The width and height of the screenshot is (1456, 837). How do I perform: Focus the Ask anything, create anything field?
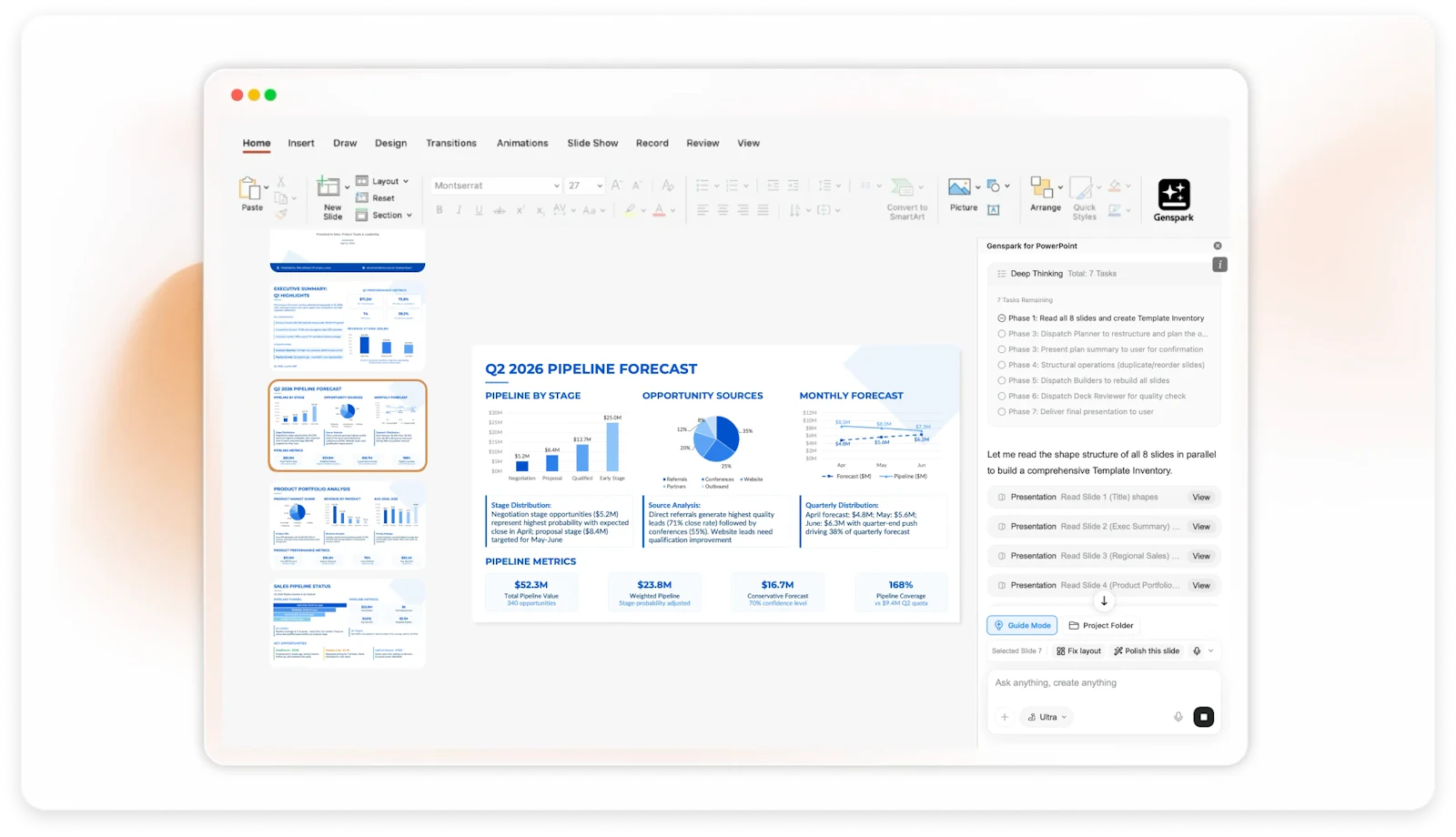pos(1103,683)
